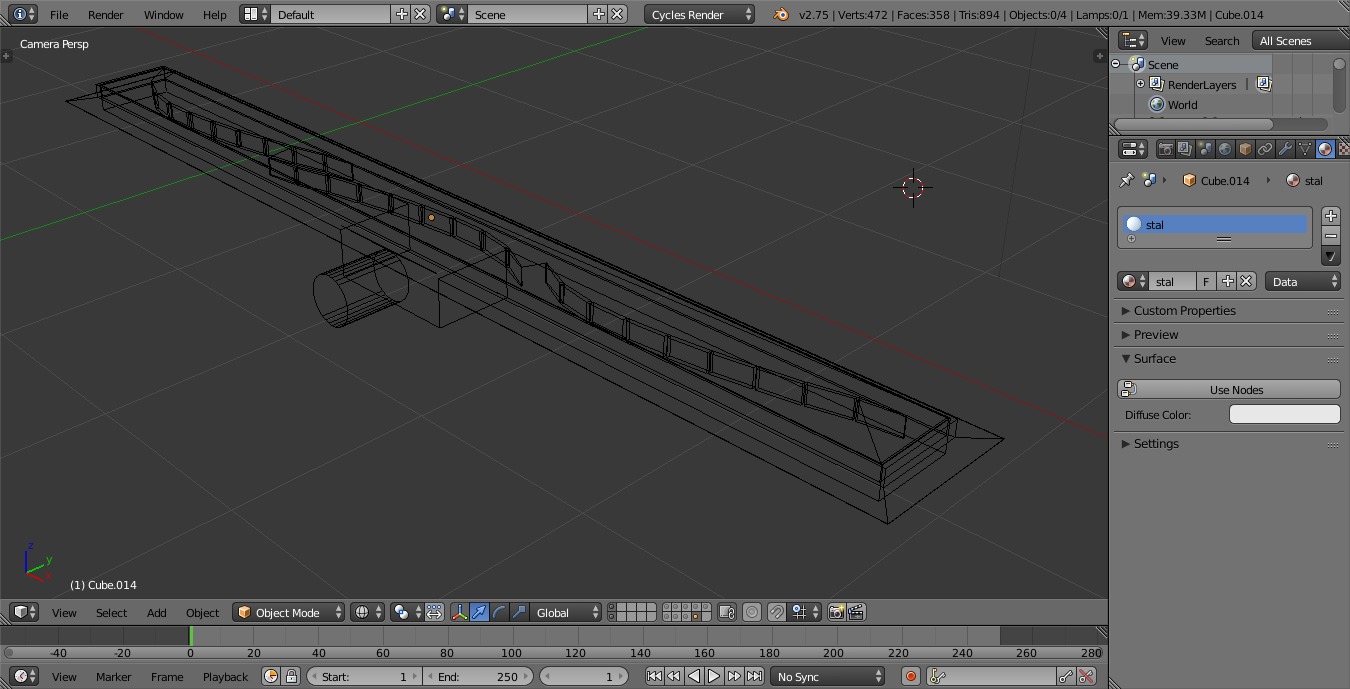Open the outliner View menu
The width and height of the screenshot is (1350, 689).
coord(1173,41)
